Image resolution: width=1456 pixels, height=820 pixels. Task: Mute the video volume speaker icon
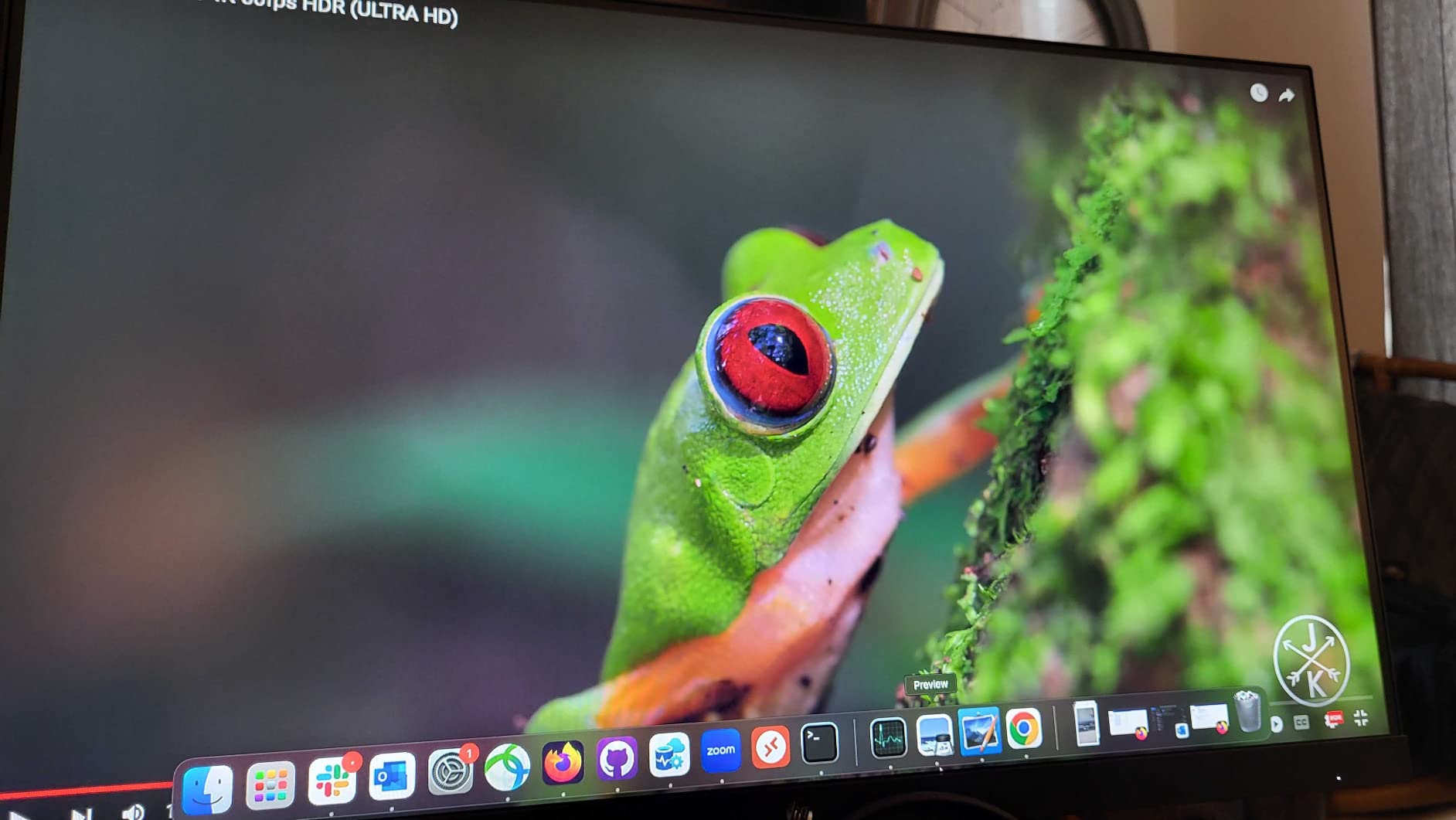pyautogui.click(x=133, y=811)
